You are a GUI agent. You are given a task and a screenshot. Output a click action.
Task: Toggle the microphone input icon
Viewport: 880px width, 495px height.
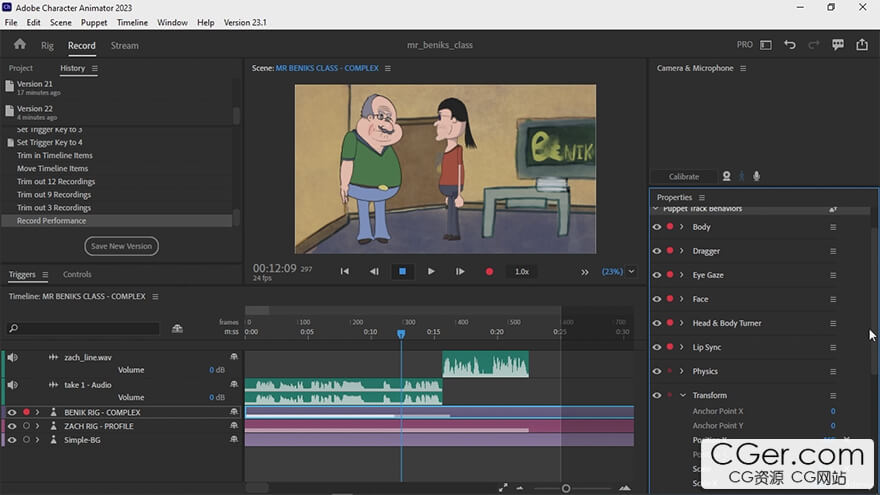[x=757, y=176]
